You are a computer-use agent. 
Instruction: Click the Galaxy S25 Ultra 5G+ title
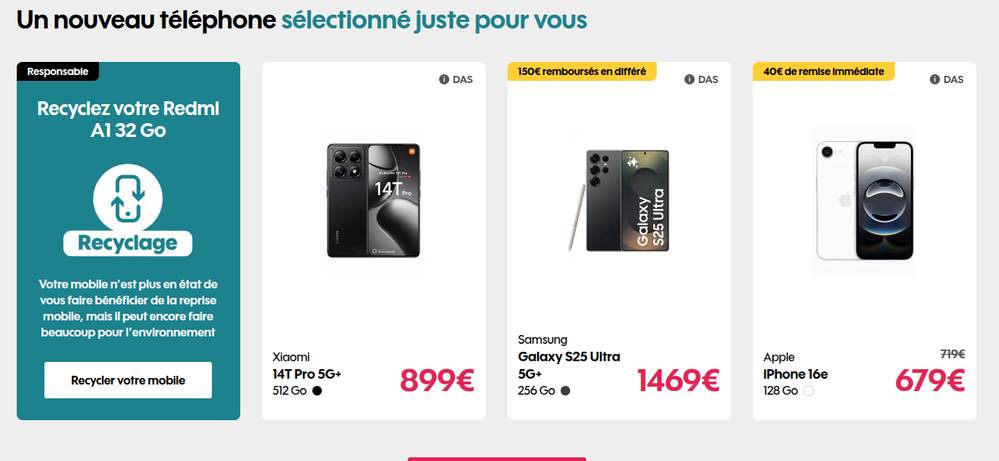[x=569, y=365]
